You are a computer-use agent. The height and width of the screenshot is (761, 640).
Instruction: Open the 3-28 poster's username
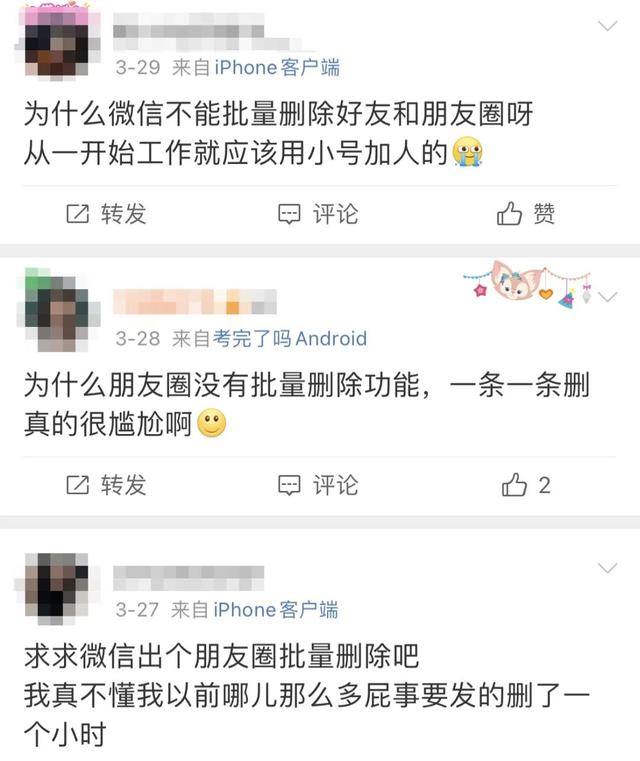pos(195,301)
